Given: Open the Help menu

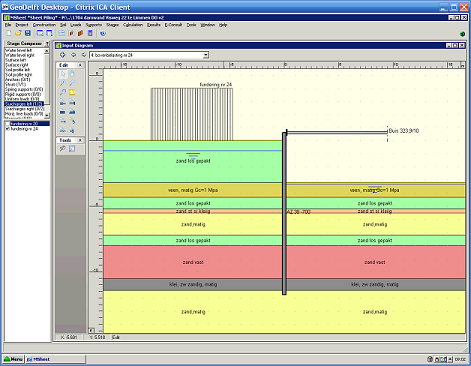Looking at the screenshot, I should coord(223,25).
